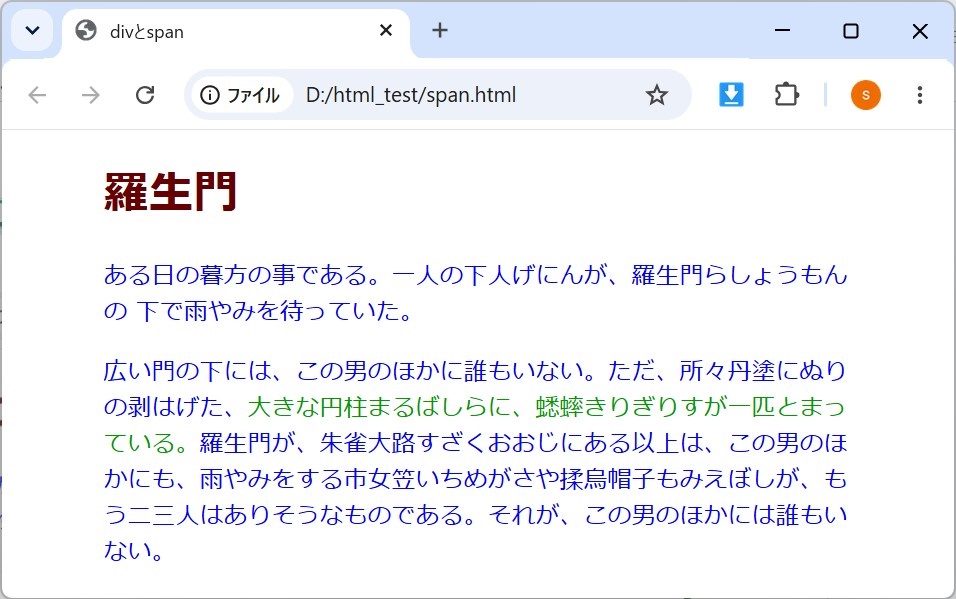The width and height of the screenshot is (956, 599).
Task: Open the Extensions puzzle menu
Action: click(x=787, y=95)
